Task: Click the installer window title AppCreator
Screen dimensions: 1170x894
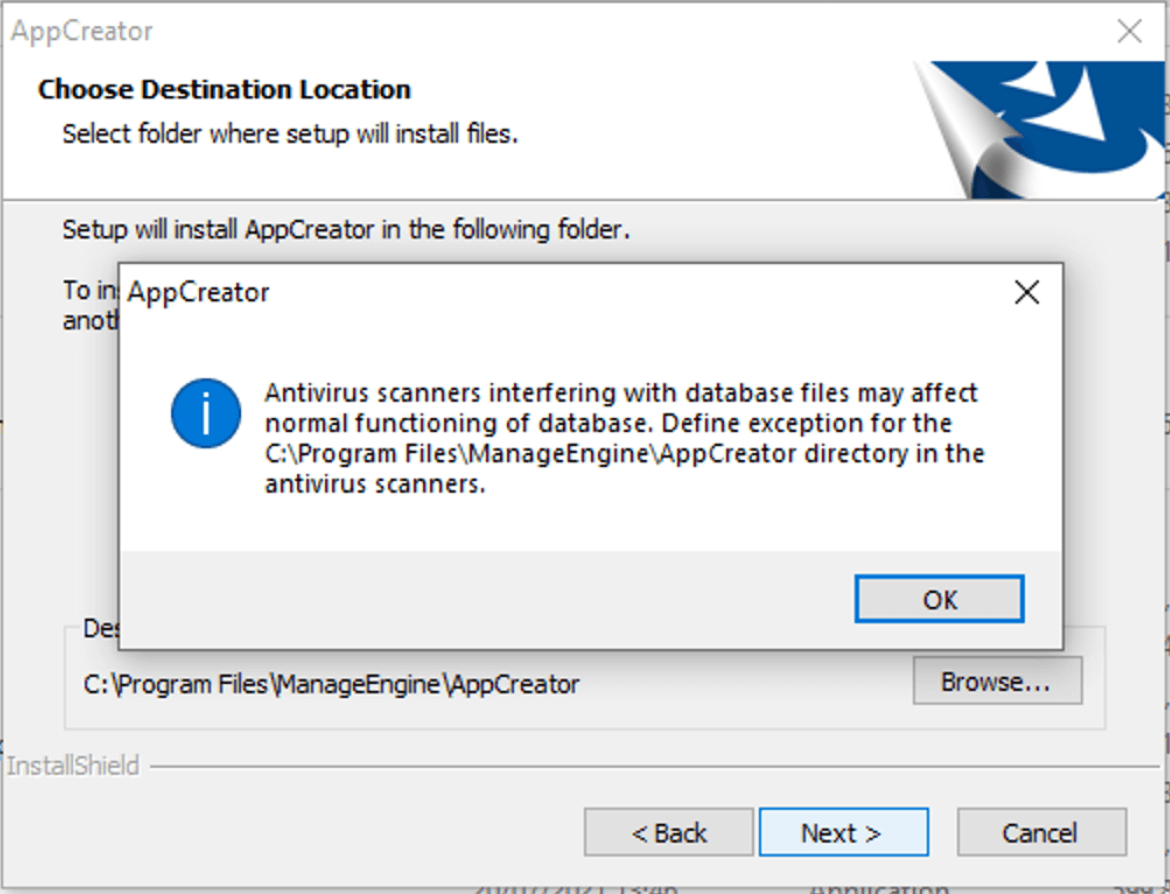Action: (x=82, y=31)
